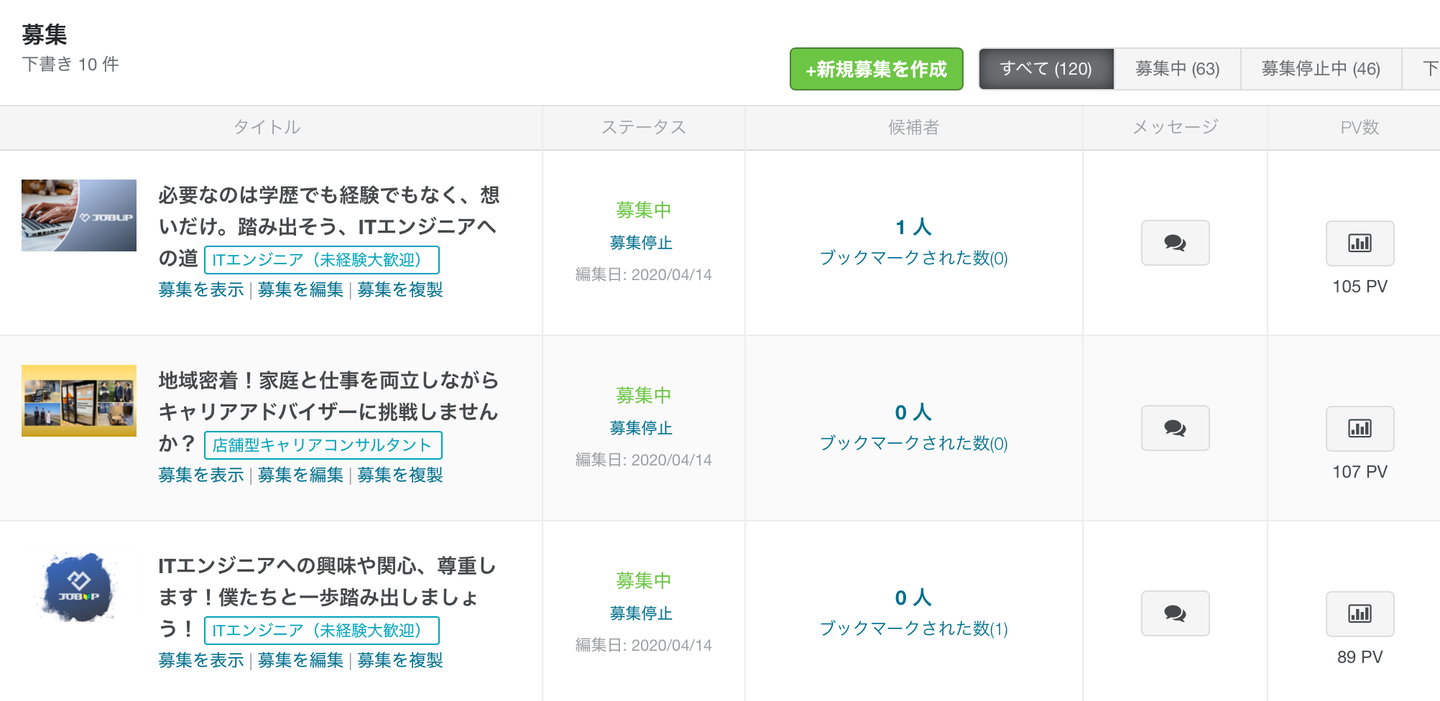Open messages for the 89 PV listing
1440x701 pixels.
(1175, 614)
